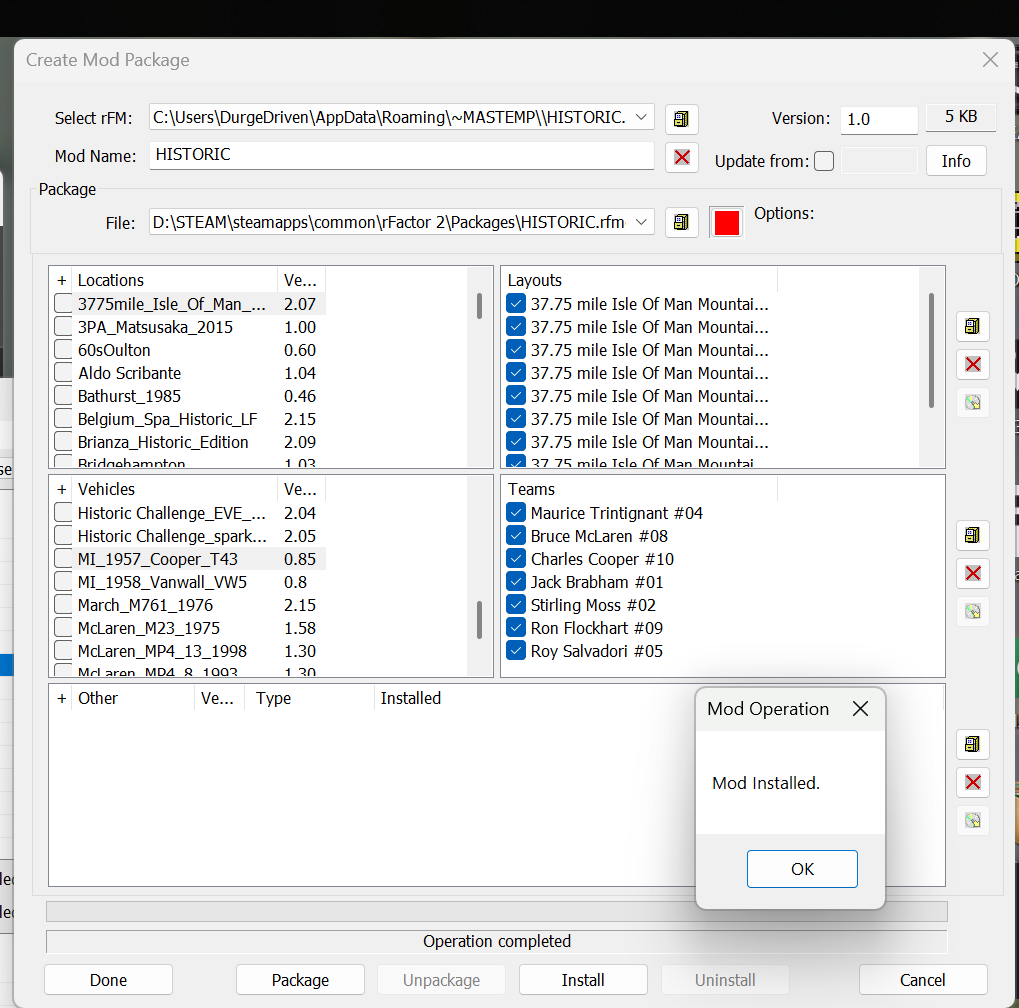Click the Info button
1019x1008 pixels.
(x=956, y=161)
